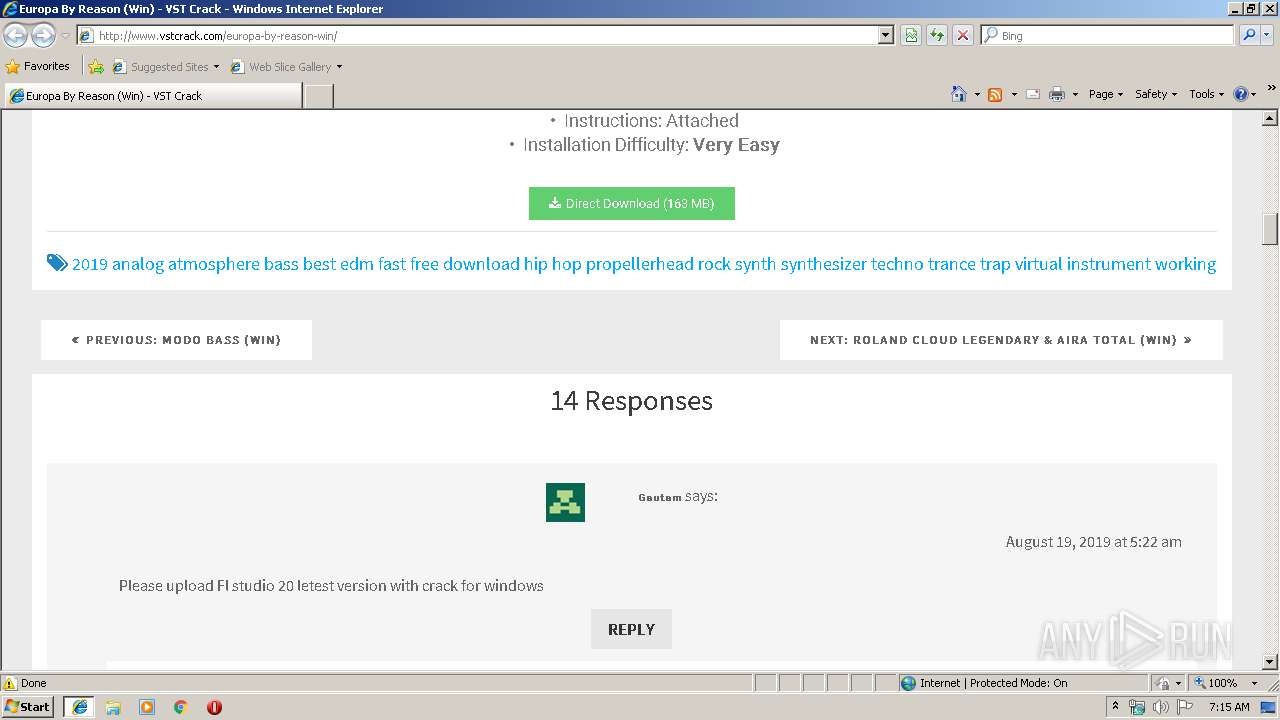Click the volume speaker tray icon

tap(1160, 707)
